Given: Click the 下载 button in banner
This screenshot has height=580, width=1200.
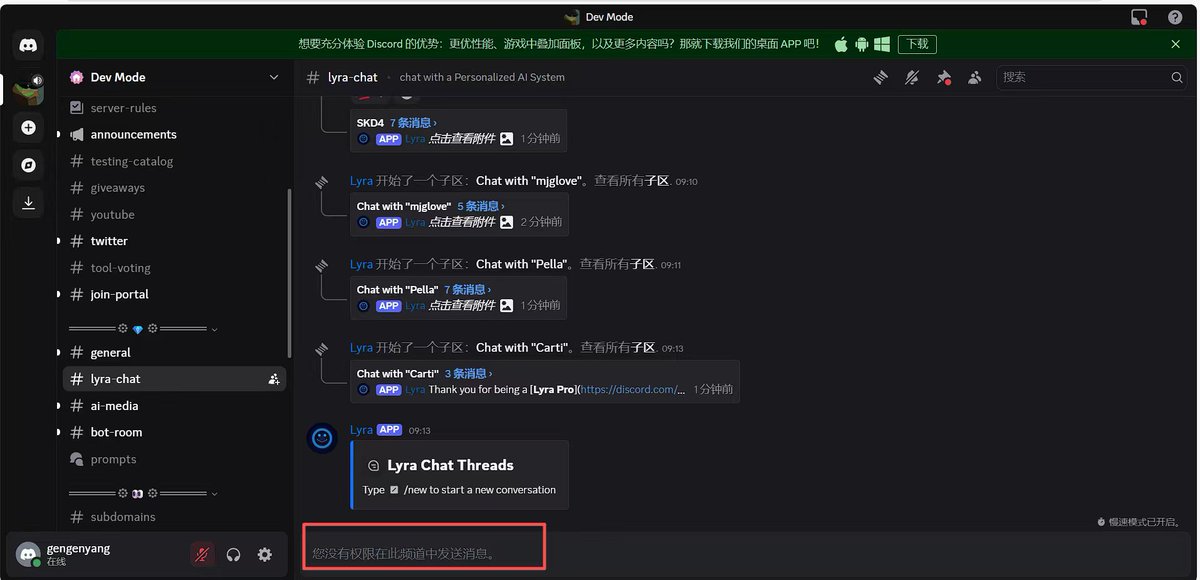Looking at the screenshot, I should (917, 44).
